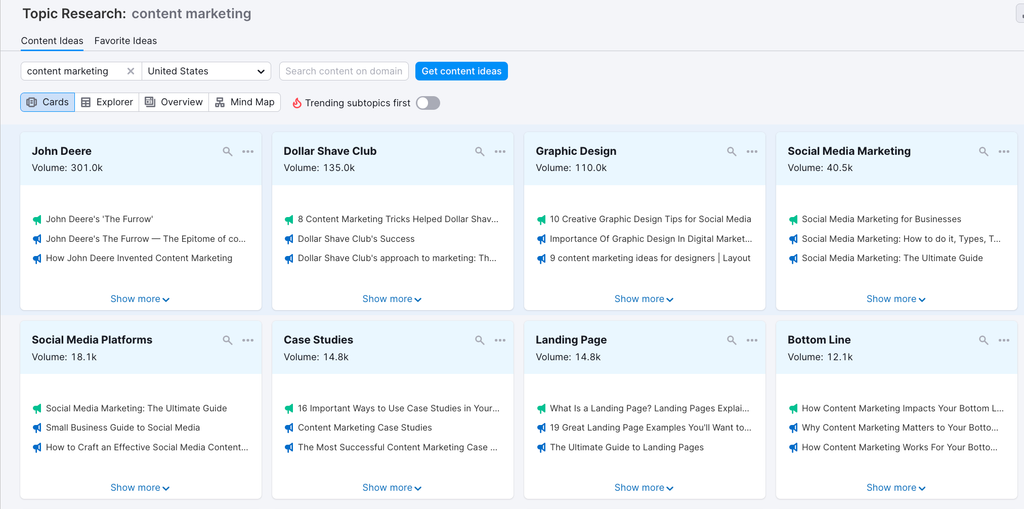The width and height of the screenshot is (1024, 509).
Task: Select the Overview view
Action: (174, 102)
